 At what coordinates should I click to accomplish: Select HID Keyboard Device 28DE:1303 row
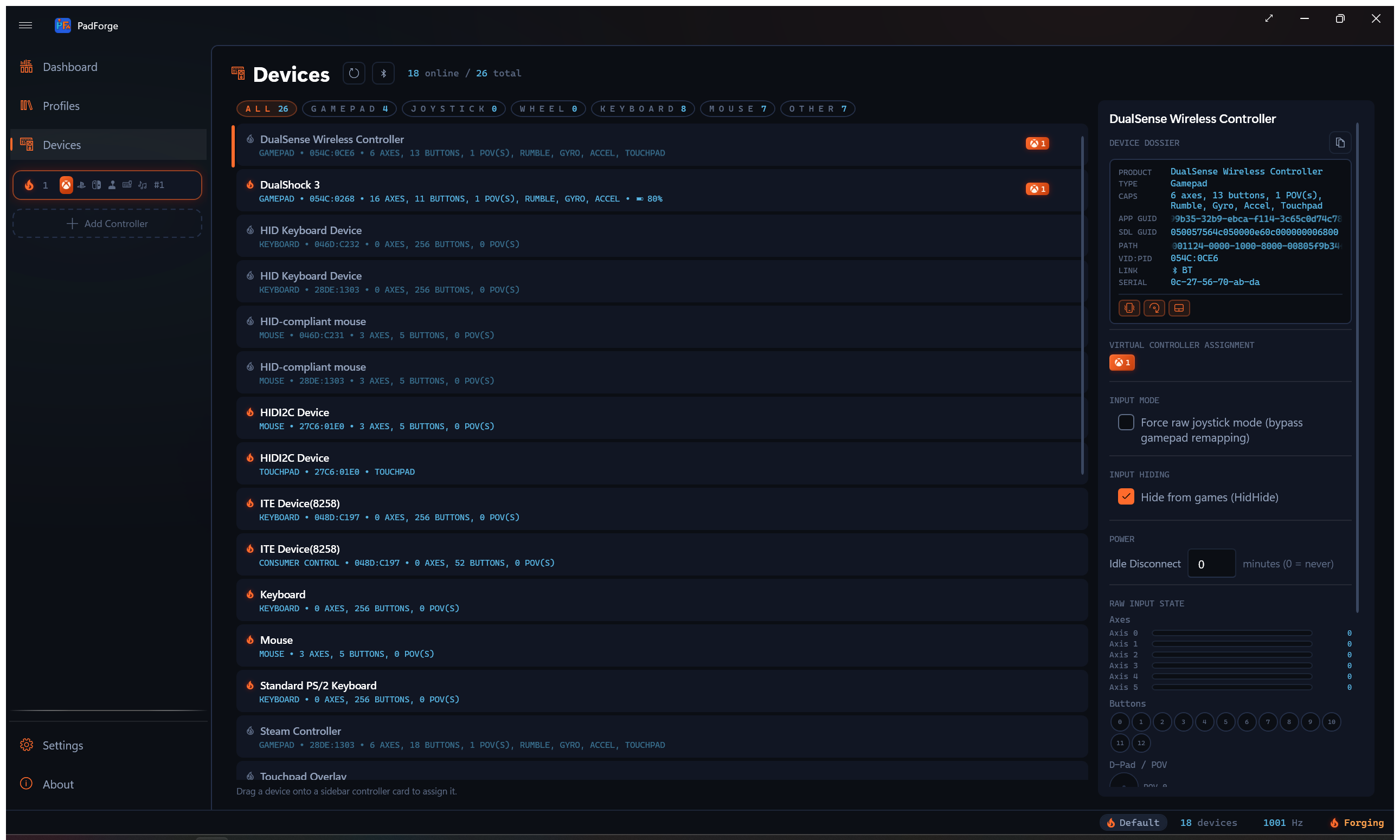662,282
